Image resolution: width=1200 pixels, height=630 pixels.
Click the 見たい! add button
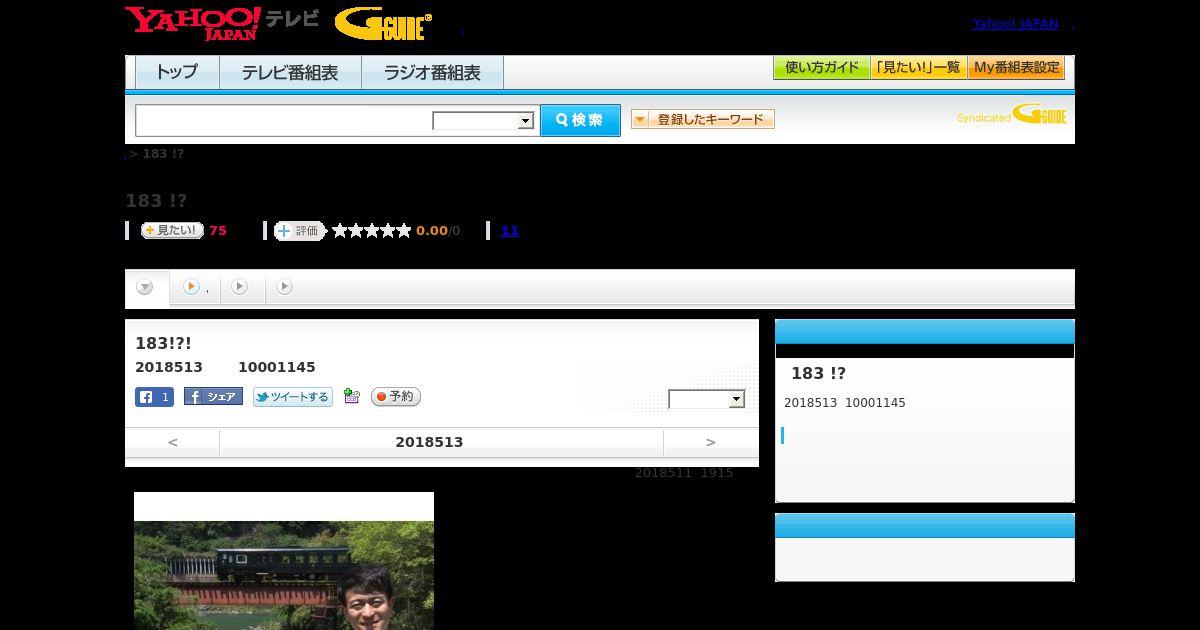pos(172,230)
